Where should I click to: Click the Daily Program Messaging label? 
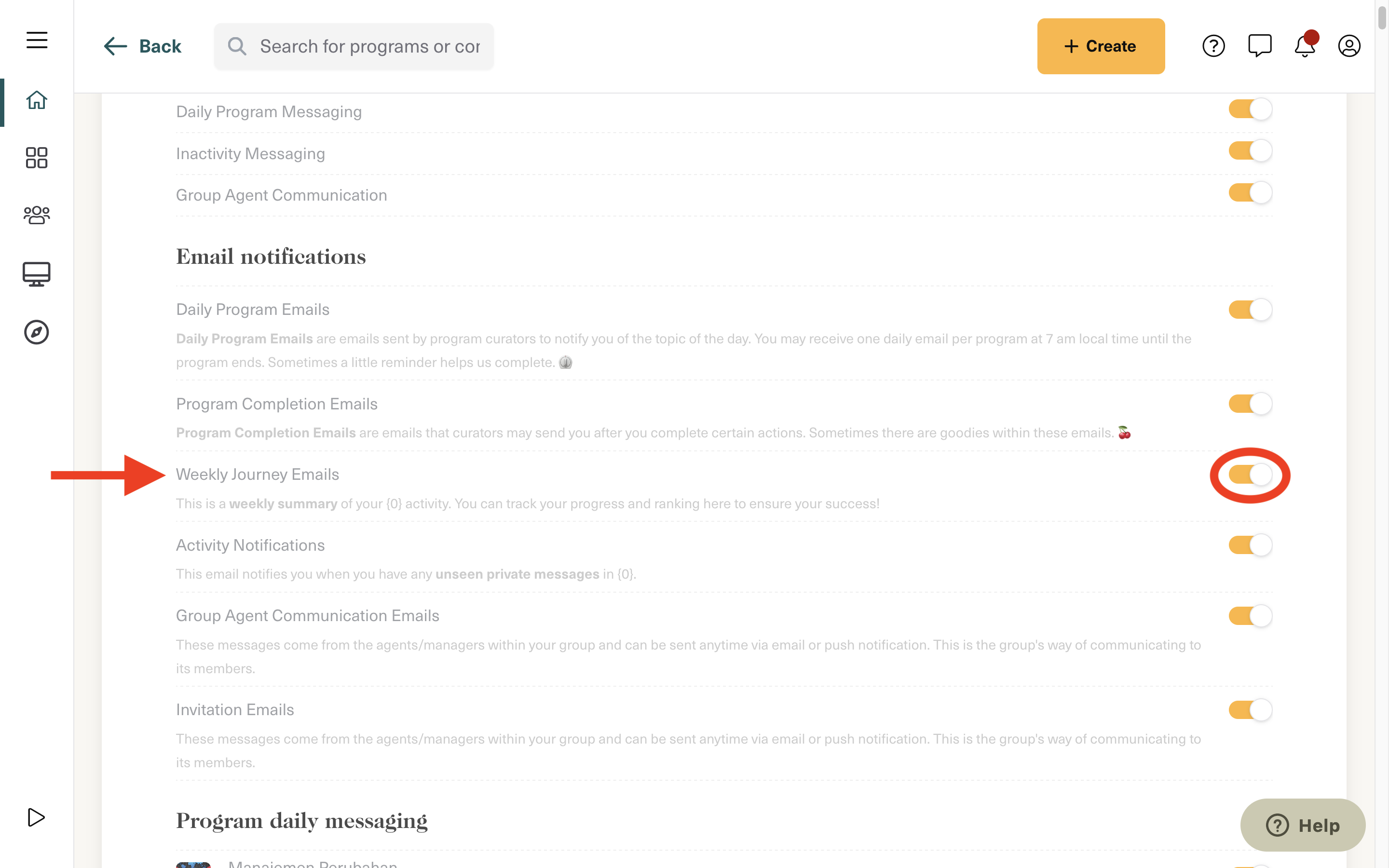point(269,111)
